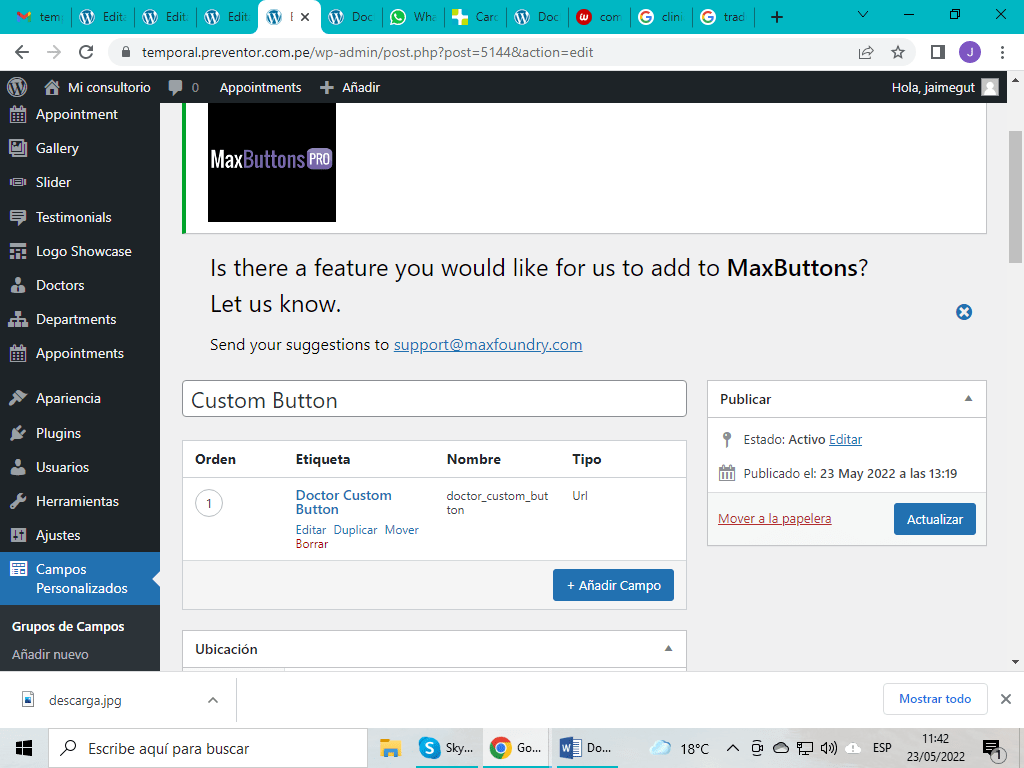Close the downloads bar

point(1006,699)
